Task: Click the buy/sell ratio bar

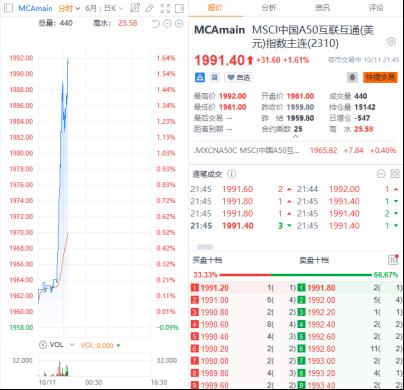Action: (295, 275)
